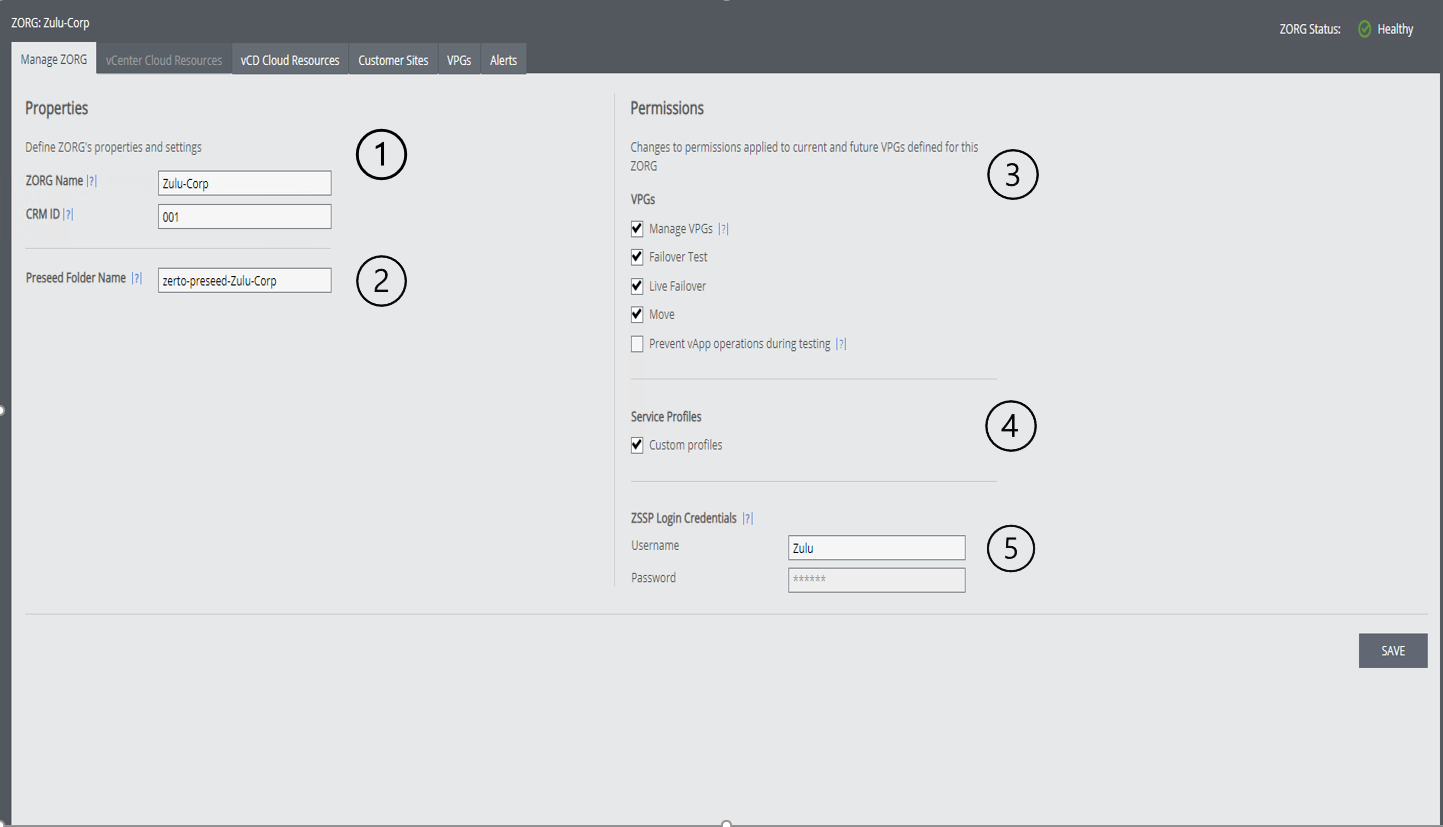This screenshot has height=827, width=1443.
Task: Click help icon next to ZSSP Login Credentials
Action: [x=747, y=518]
